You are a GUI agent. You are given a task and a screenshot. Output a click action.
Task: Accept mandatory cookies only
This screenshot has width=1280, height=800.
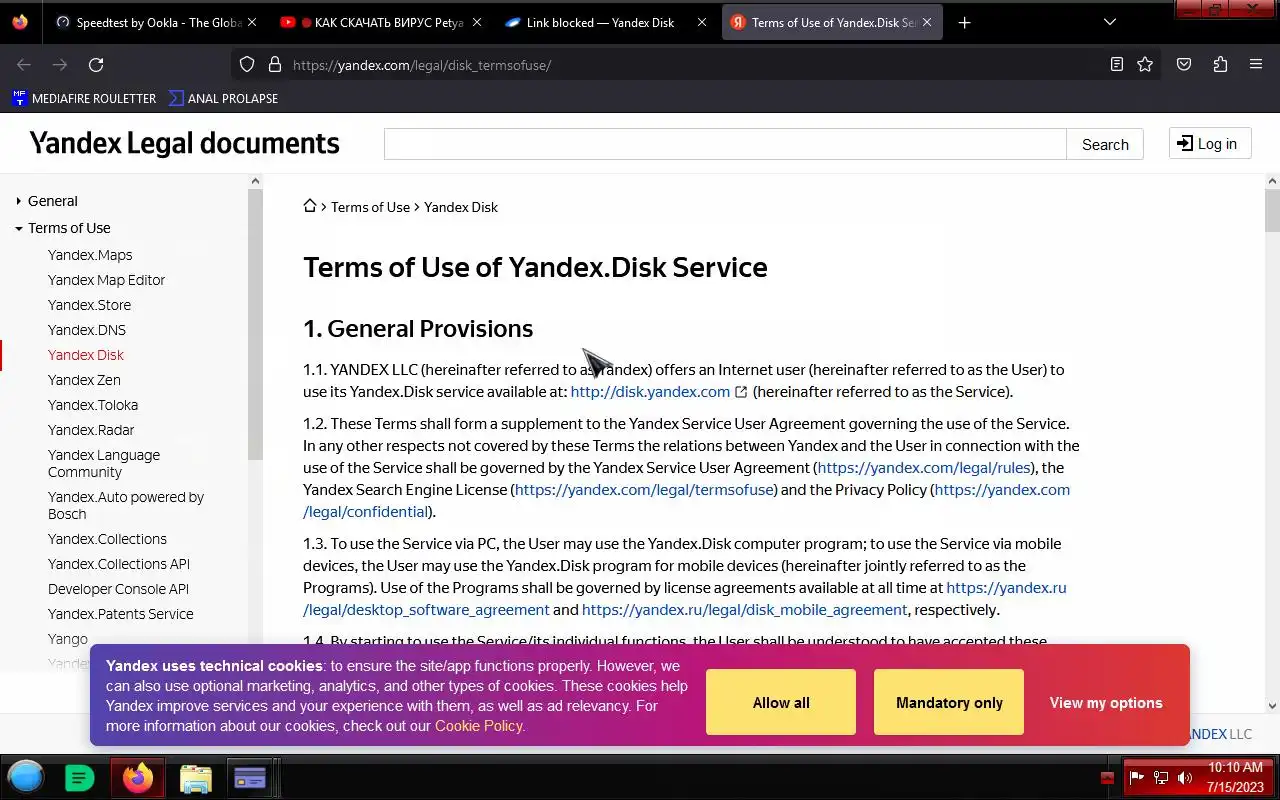pos(949,702)
